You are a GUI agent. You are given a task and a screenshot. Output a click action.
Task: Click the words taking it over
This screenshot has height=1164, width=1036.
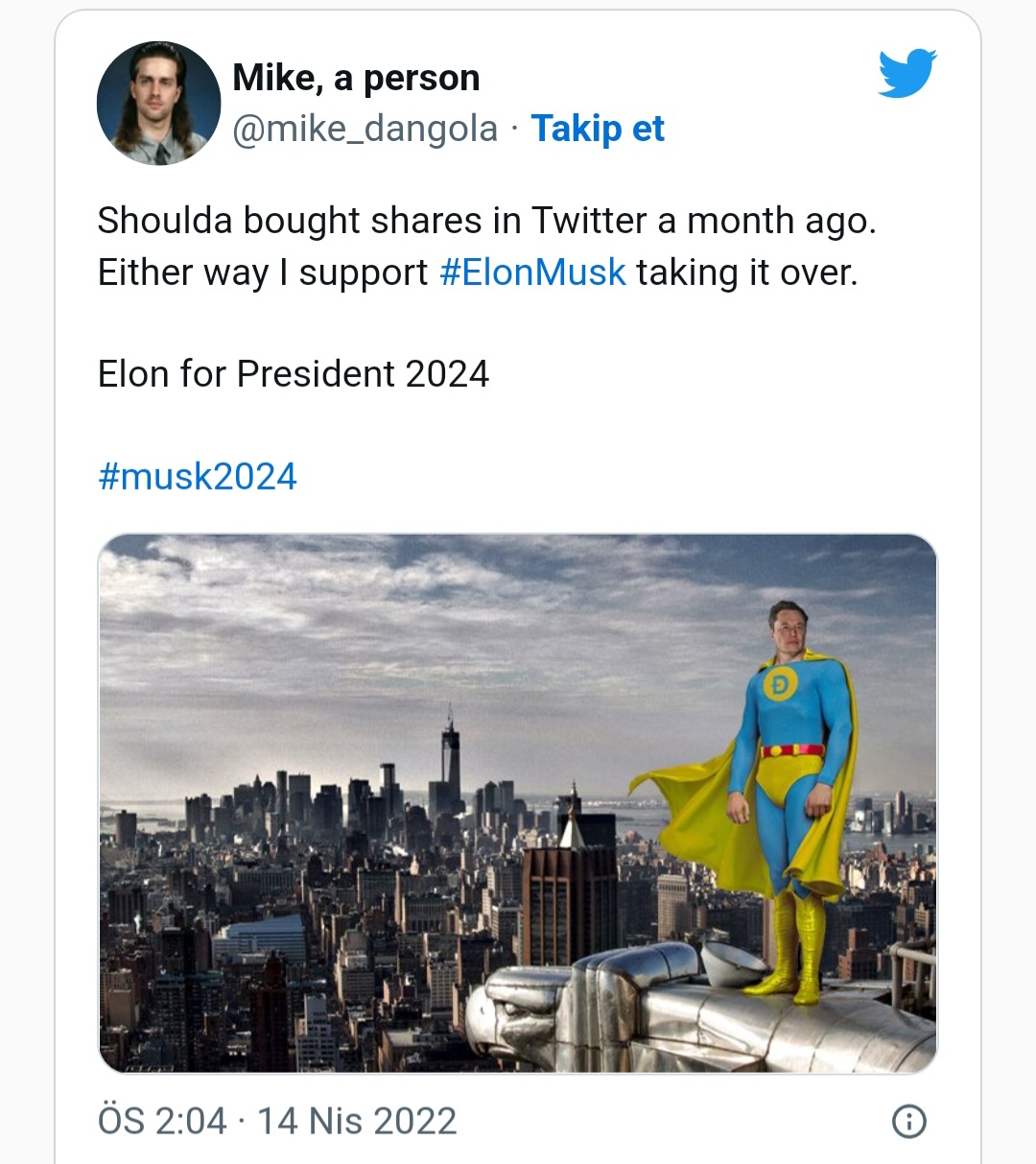click(x=746, y=273)
